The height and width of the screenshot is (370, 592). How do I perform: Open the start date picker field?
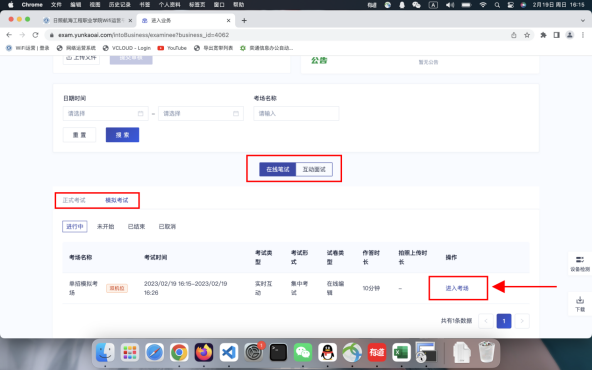[105, 113]
